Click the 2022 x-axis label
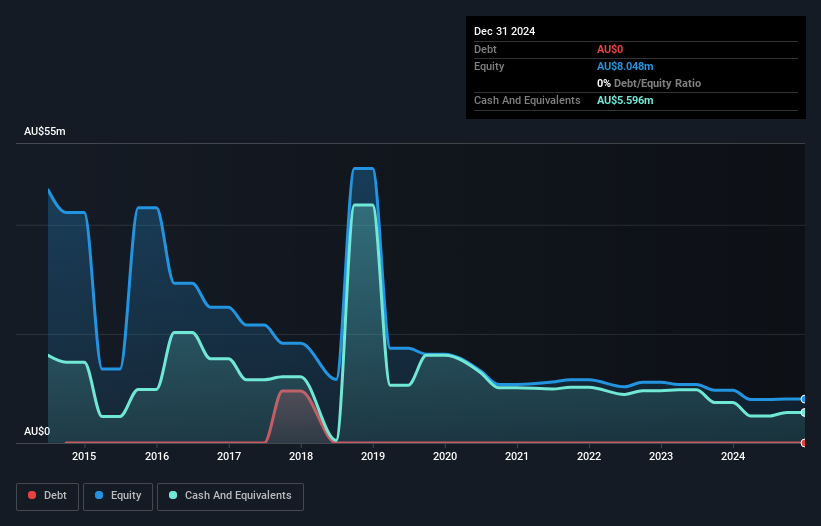The width and height of the screenshot is (821, 526). coord(589,456)
